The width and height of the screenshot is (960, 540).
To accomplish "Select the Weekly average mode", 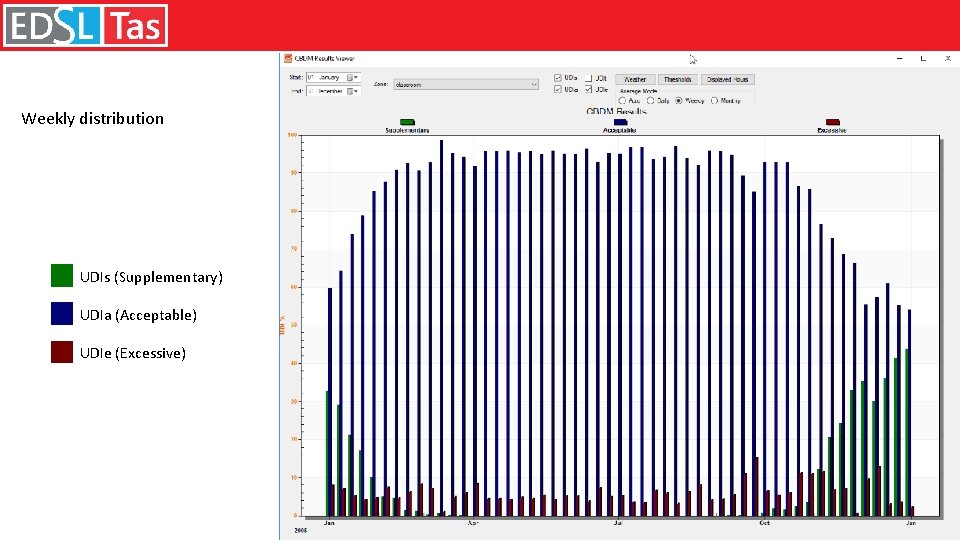I will pos(678,100).
